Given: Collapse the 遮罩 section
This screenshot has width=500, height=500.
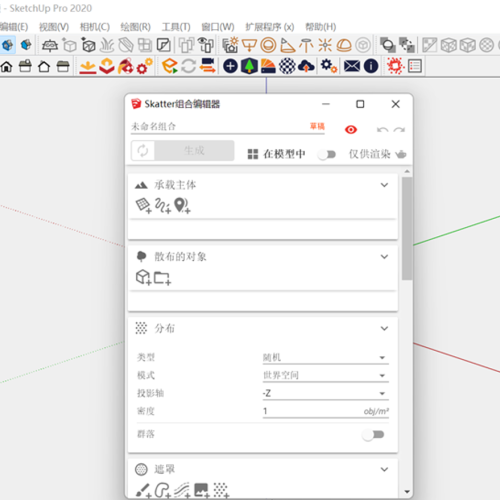Looking at the screenshot, I should (x=384, y=470).
